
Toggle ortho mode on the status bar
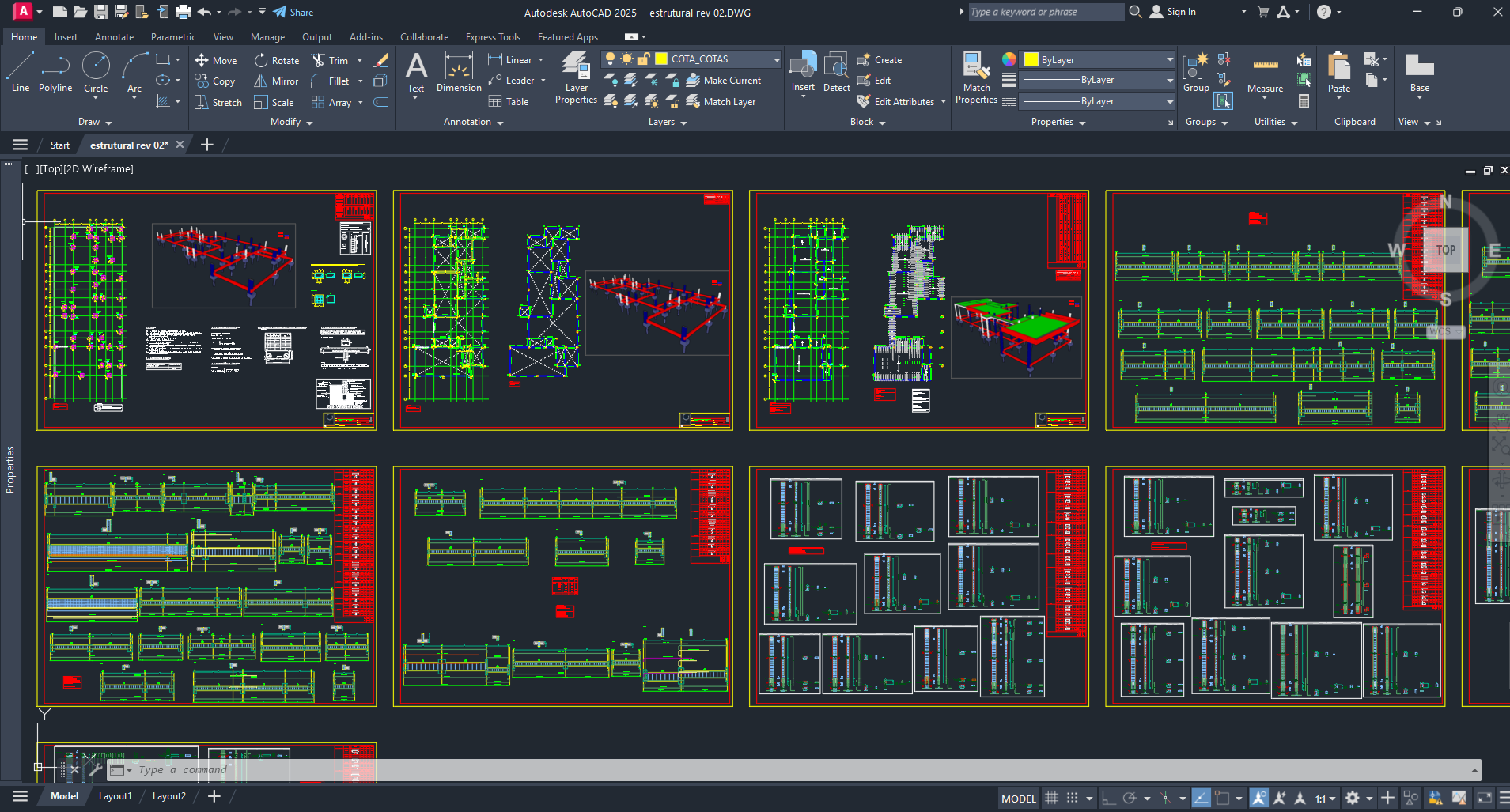tap(1109, 798)
